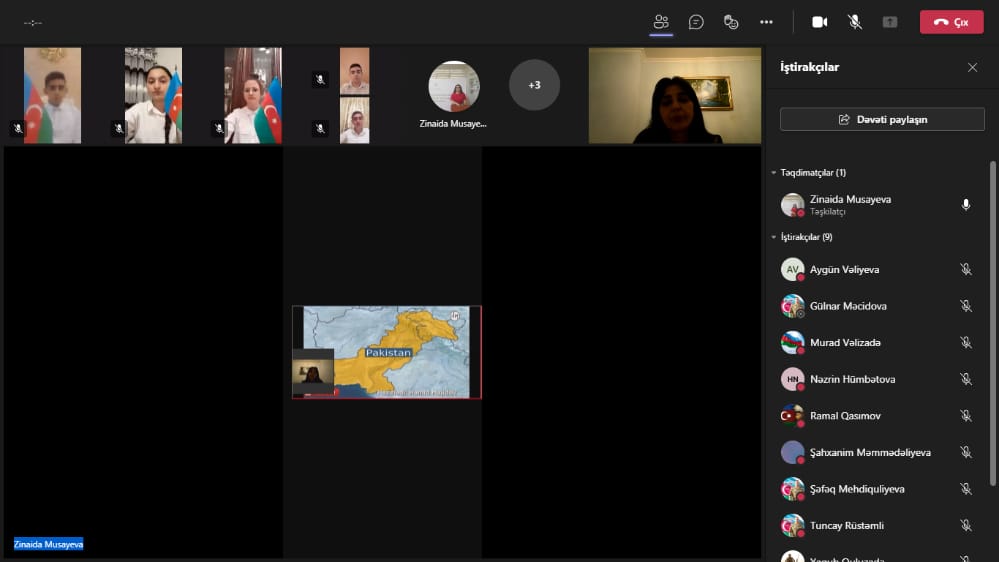Image resolution: width=999 pixels, height=562 pixels.
Task: Open the participants panel icon
Action: click(x=661, y=22)
